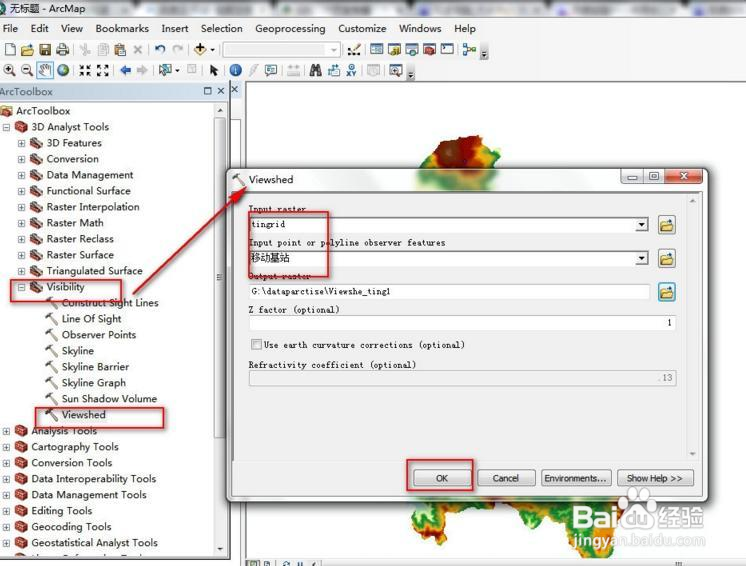Click the Environments... button

click(575, 478)
